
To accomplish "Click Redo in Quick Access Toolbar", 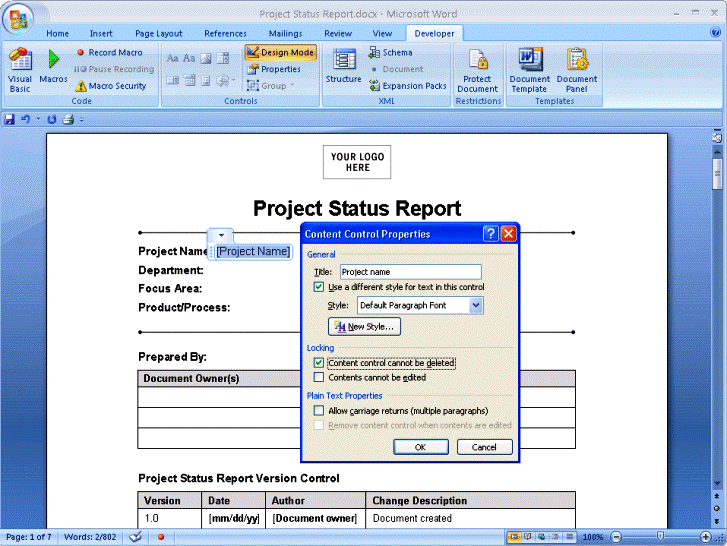I will [52, 120].
